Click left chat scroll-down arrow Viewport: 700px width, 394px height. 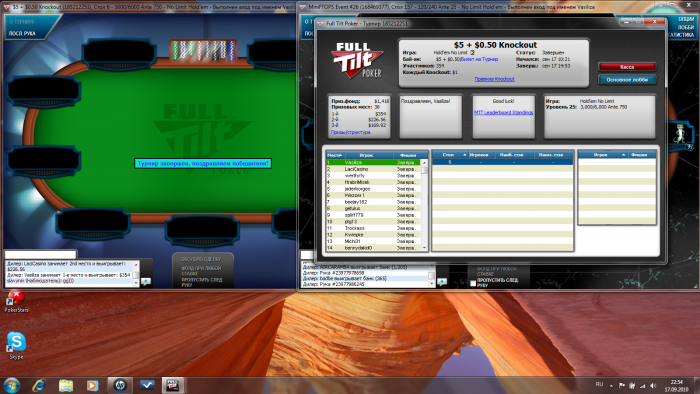(136, 282)
